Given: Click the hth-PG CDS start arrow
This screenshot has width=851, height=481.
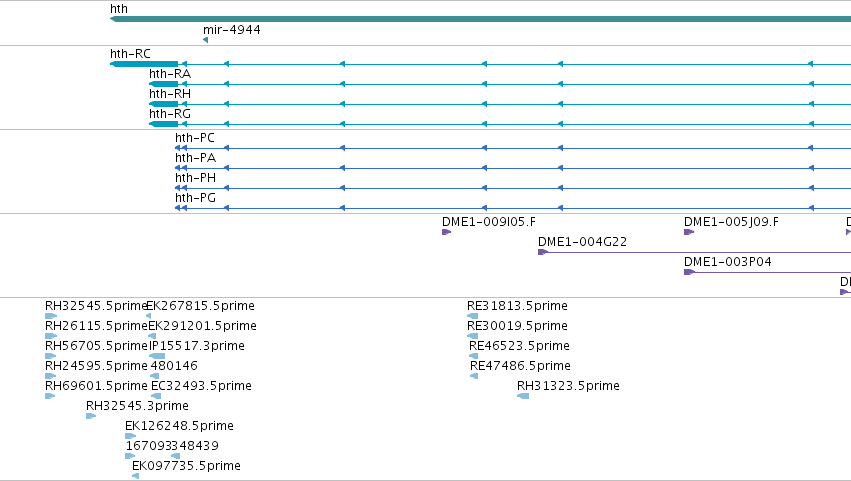Looking at the screenshot, I should [177, 208].
